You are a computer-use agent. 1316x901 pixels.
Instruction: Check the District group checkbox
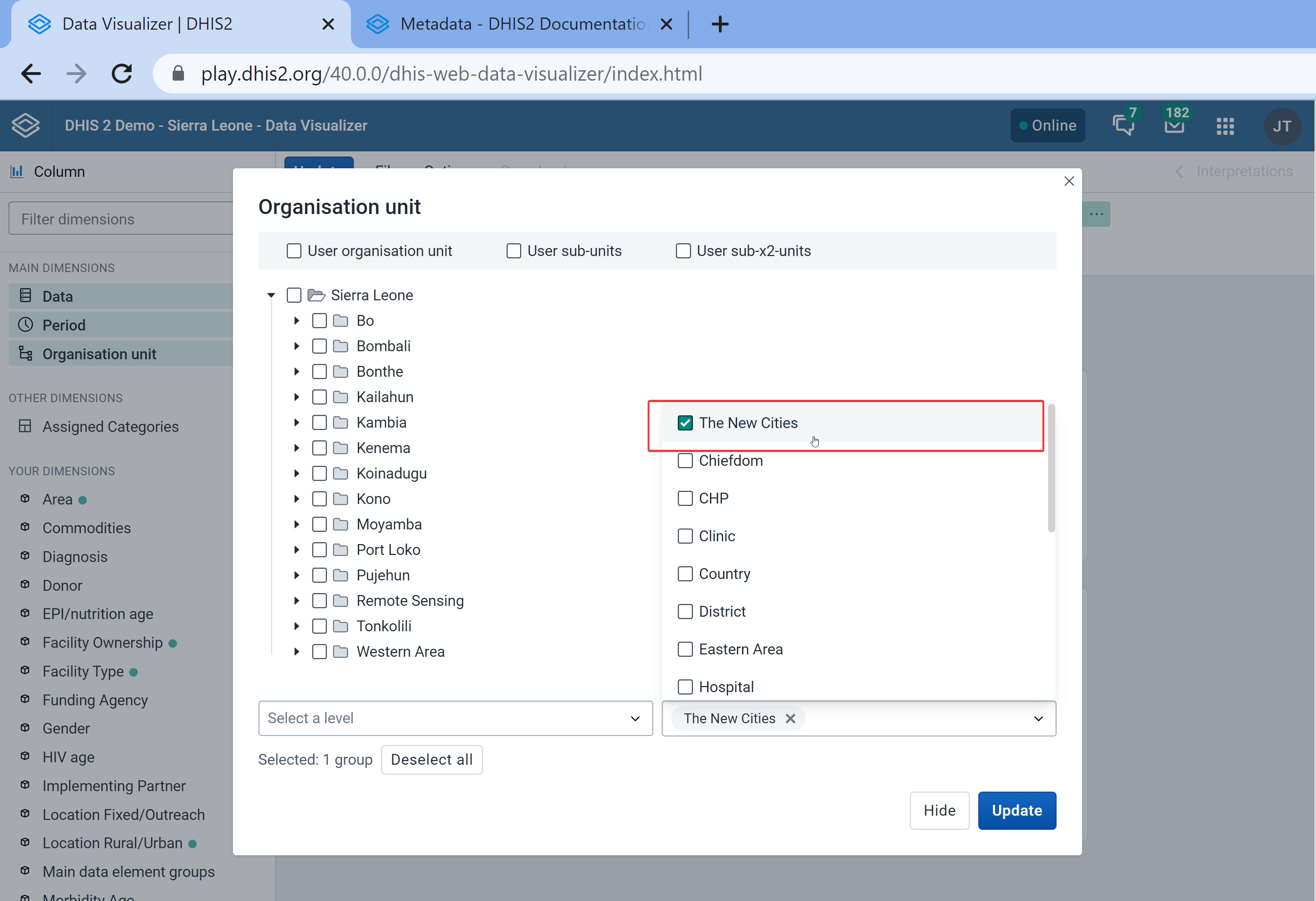684,611
